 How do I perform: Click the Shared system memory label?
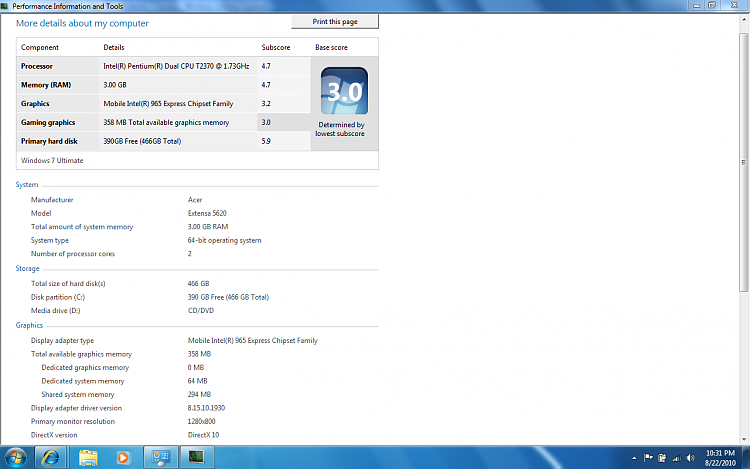point(78,394)
